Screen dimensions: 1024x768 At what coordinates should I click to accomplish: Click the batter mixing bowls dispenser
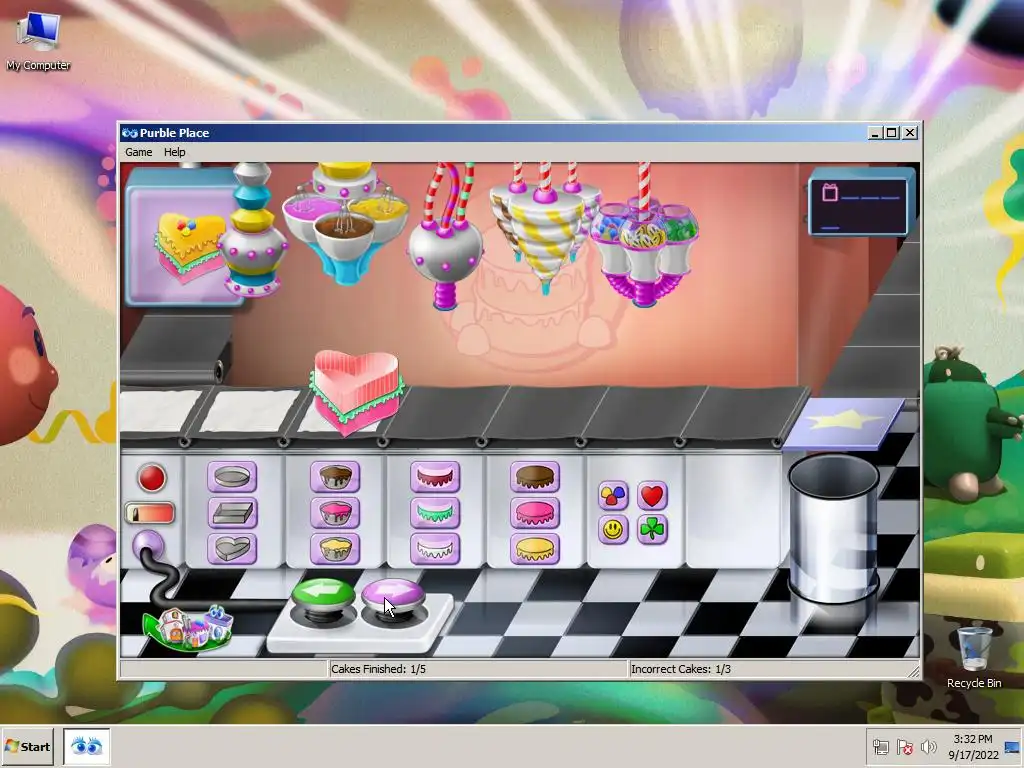345,222
